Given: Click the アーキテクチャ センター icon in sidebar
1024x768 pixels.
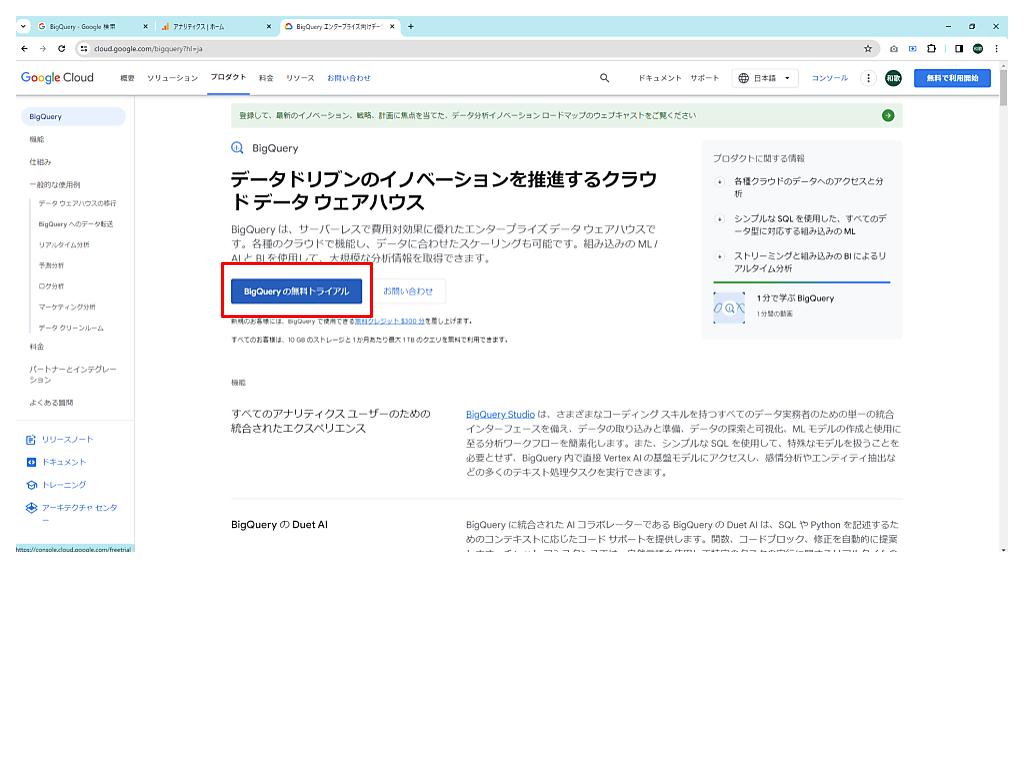Looking at the screenshot, I should point(31,508).
